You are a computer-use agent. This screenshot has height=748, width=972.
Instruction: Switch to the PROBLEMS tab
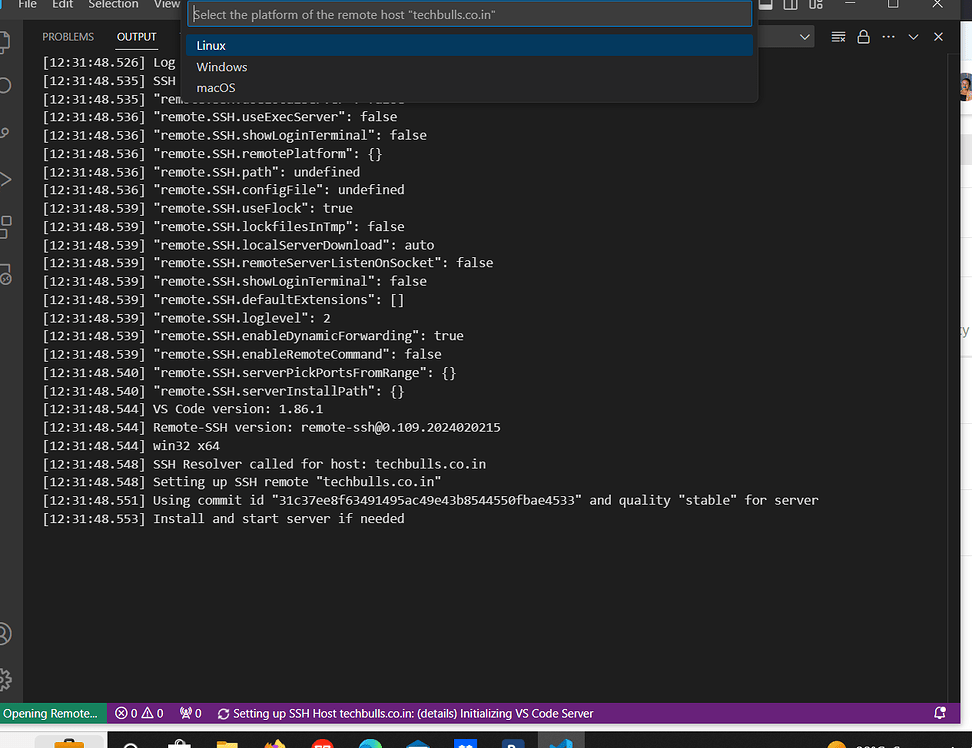(x=68, y=36)
